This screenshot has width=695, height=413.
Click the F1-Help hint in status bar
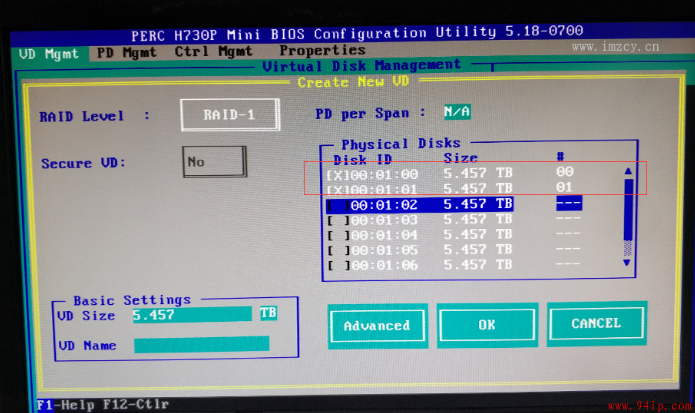[x=66, y=405]
